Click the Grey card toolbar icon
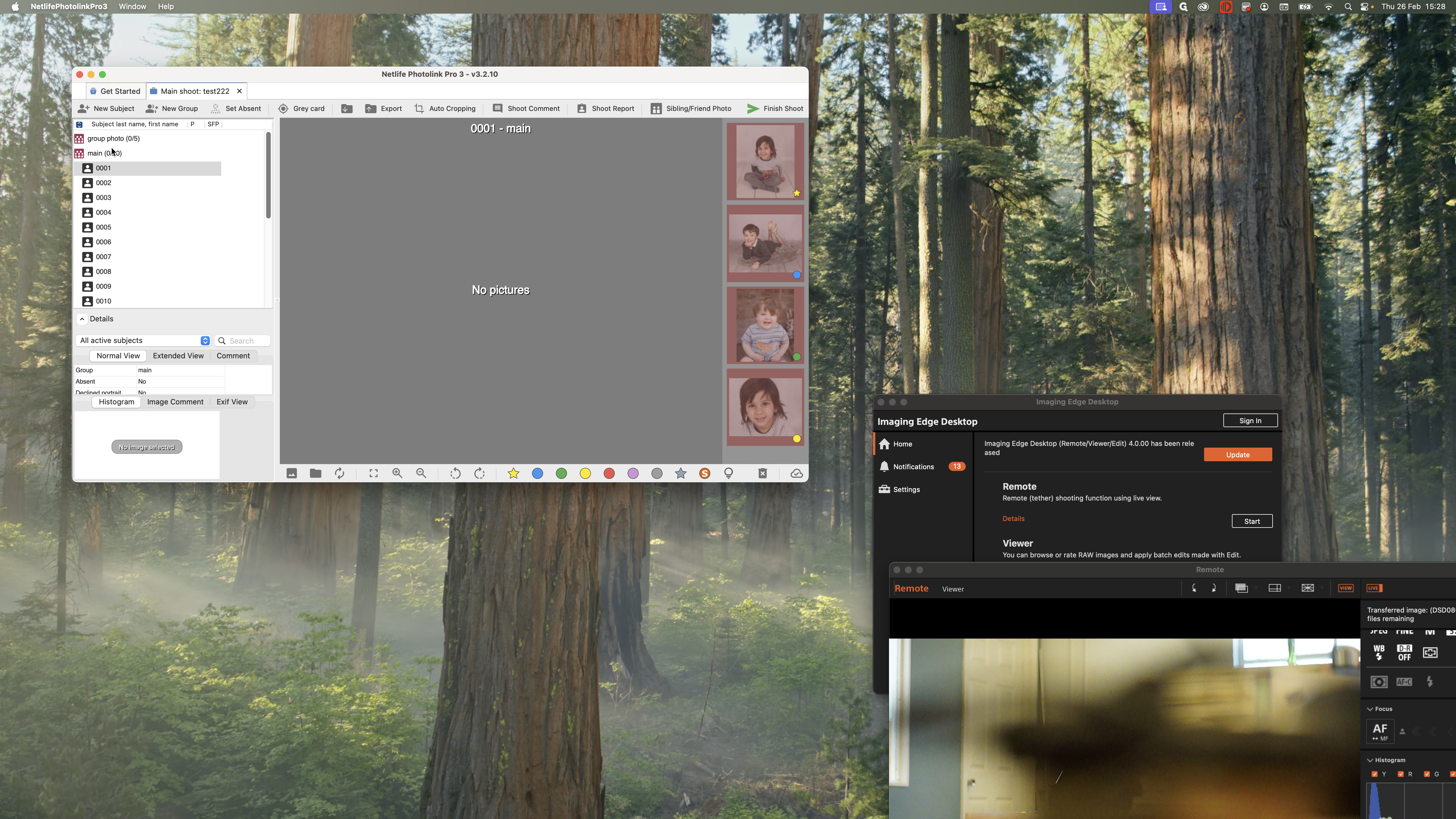1456x819 pixels. pyautogui.click(x=283, y=109)
